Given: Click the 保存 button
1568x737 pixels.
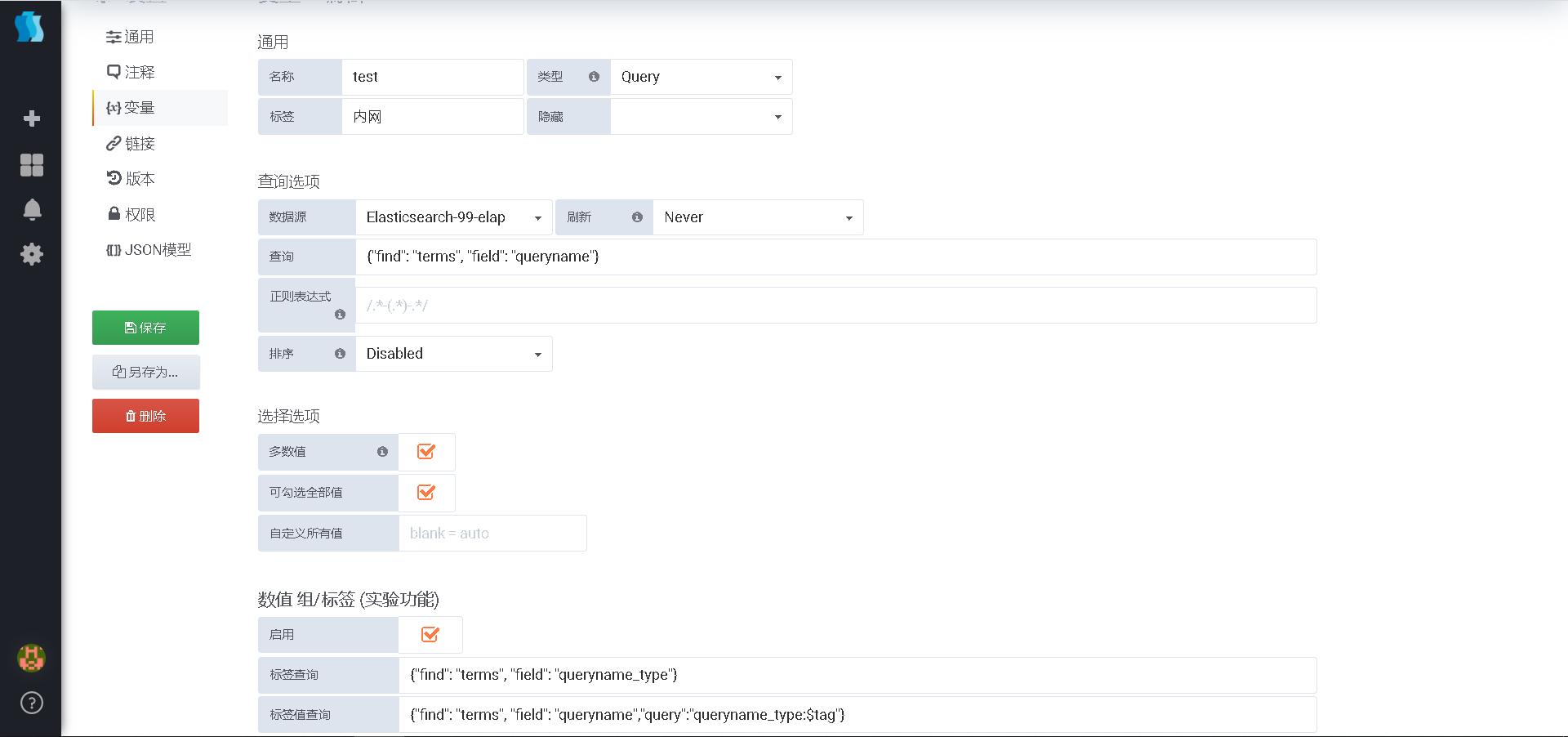Looking at the screenshot, I should (x=145, y=328).
